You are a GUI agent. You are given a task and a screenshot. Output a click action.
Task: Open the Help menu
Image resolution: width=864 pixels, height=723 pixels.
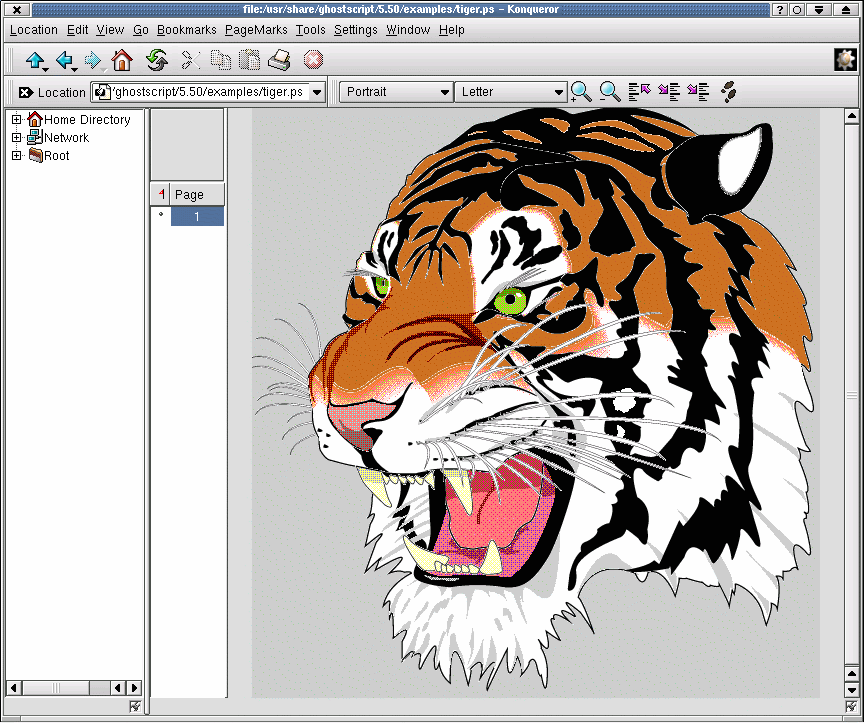(451, 30)
